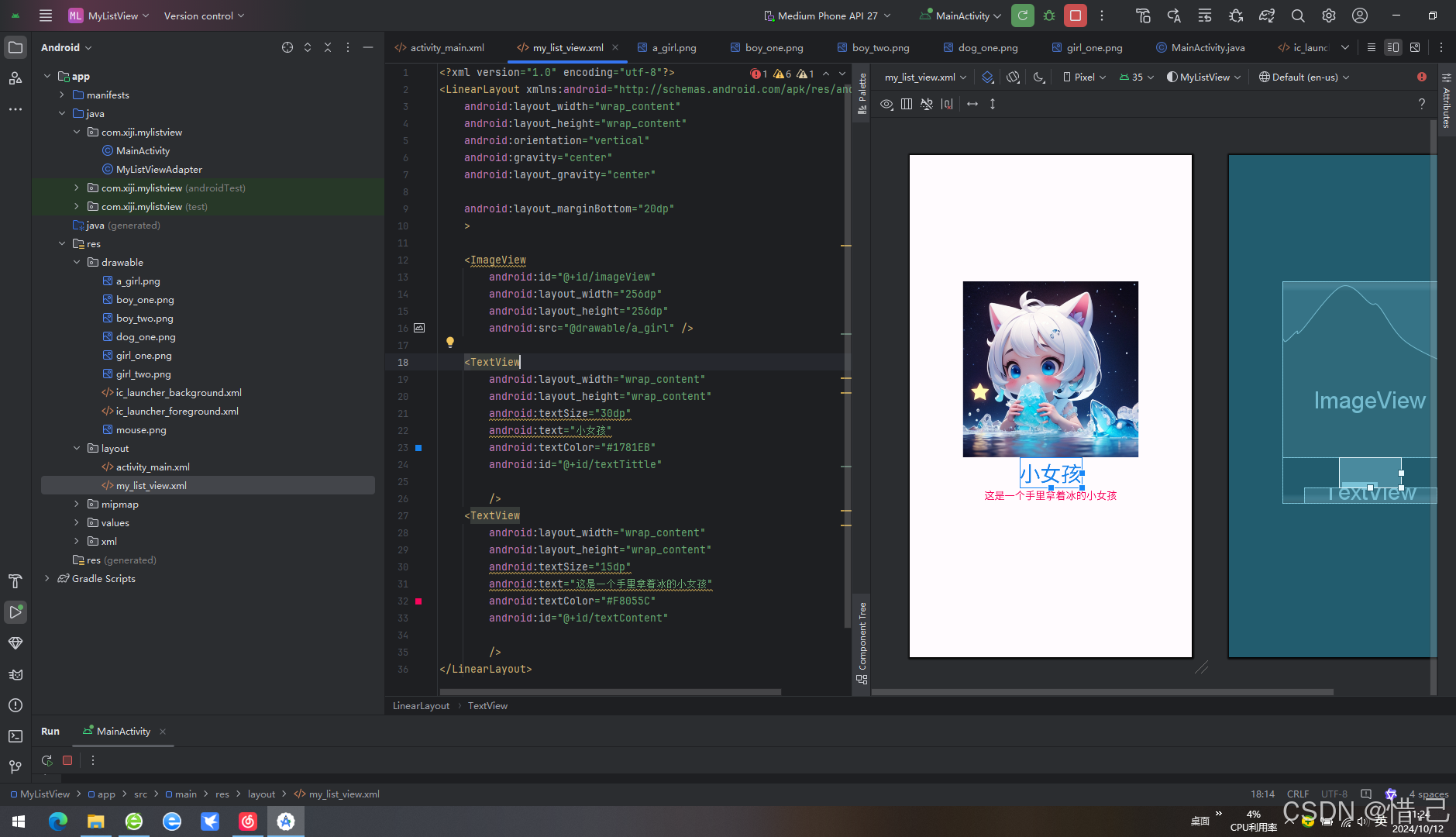The image size is (1456, 837).
Task: Hide the project tool window
Action: point(368,47)
